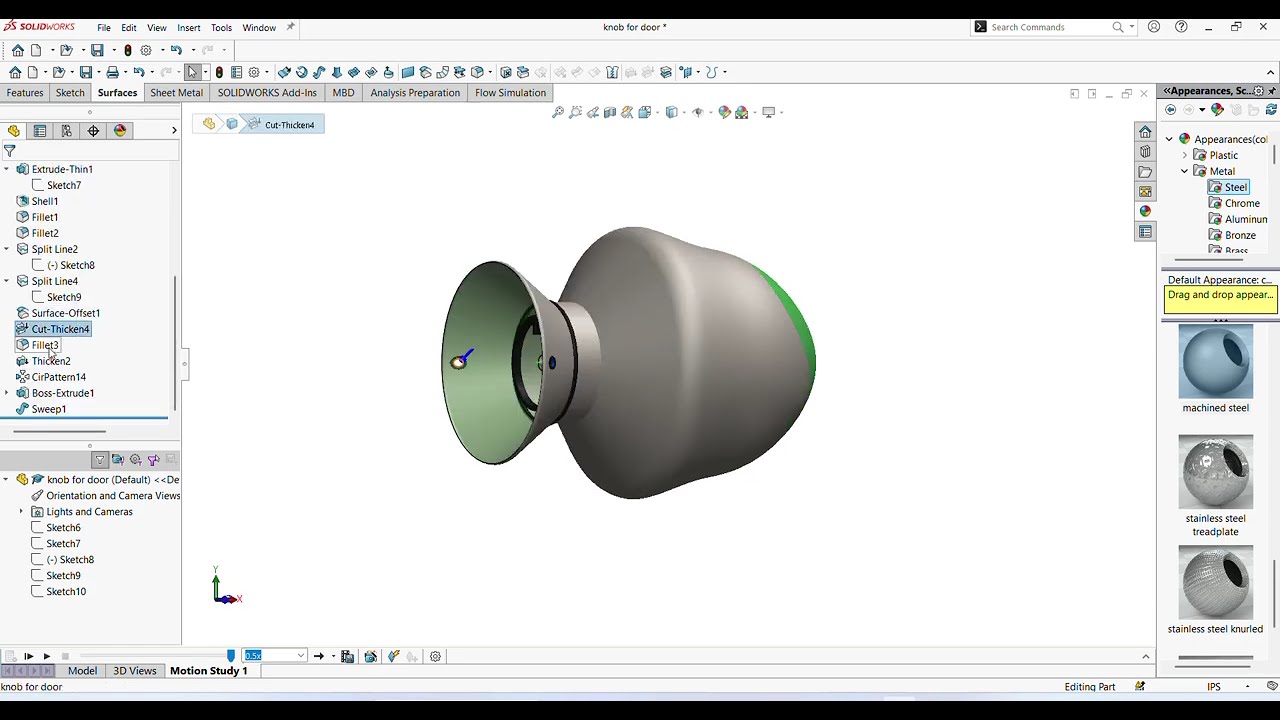
Task: Pin the Appearances task pane
Action: pos(1272,91)
